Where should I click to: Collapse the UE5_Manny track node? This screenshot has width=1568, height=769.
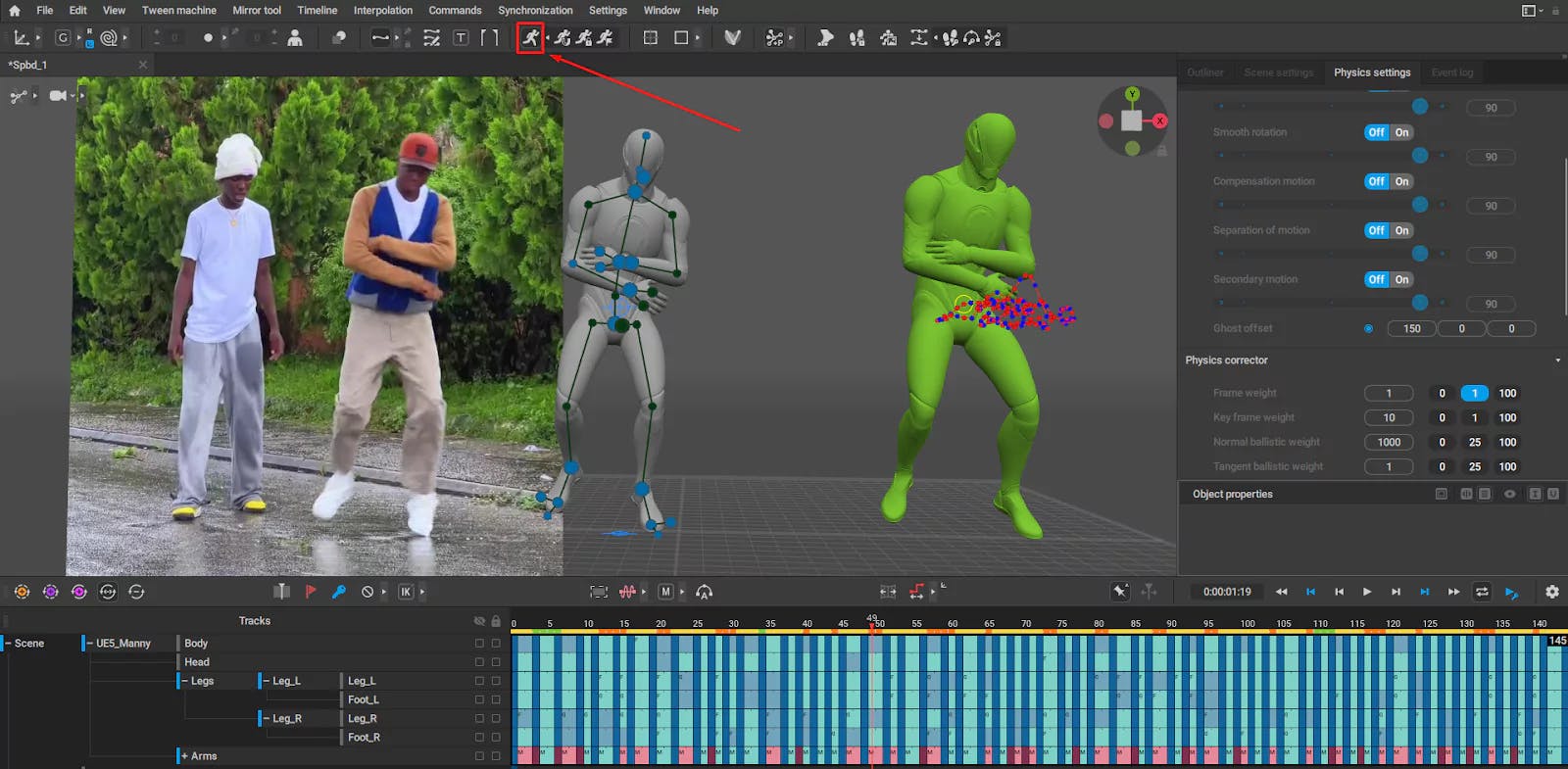pyautogui.click(x=88, y=644)
